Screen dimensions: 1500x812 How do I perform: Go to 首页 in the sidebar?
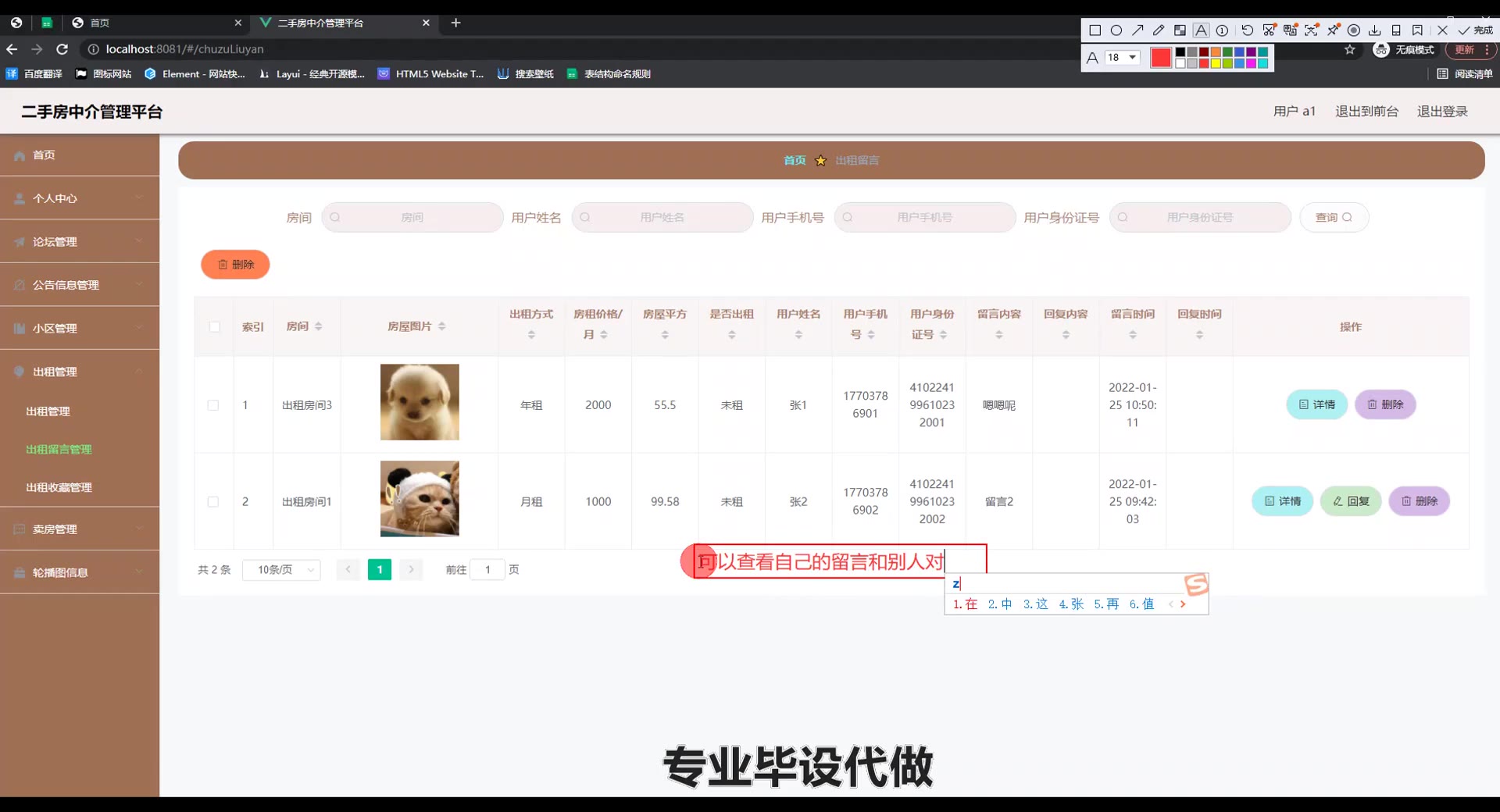80,155
